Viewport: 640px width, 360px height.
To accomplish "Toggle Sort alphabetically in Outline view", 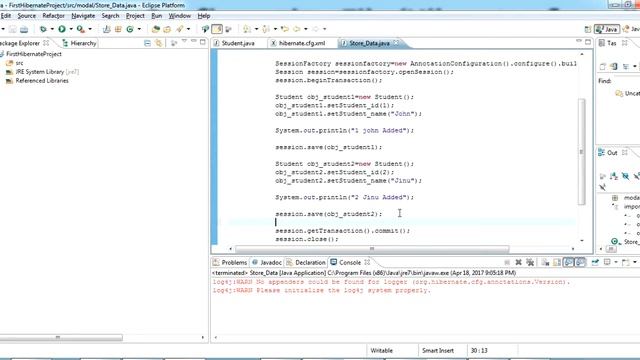I will point(613,176).
